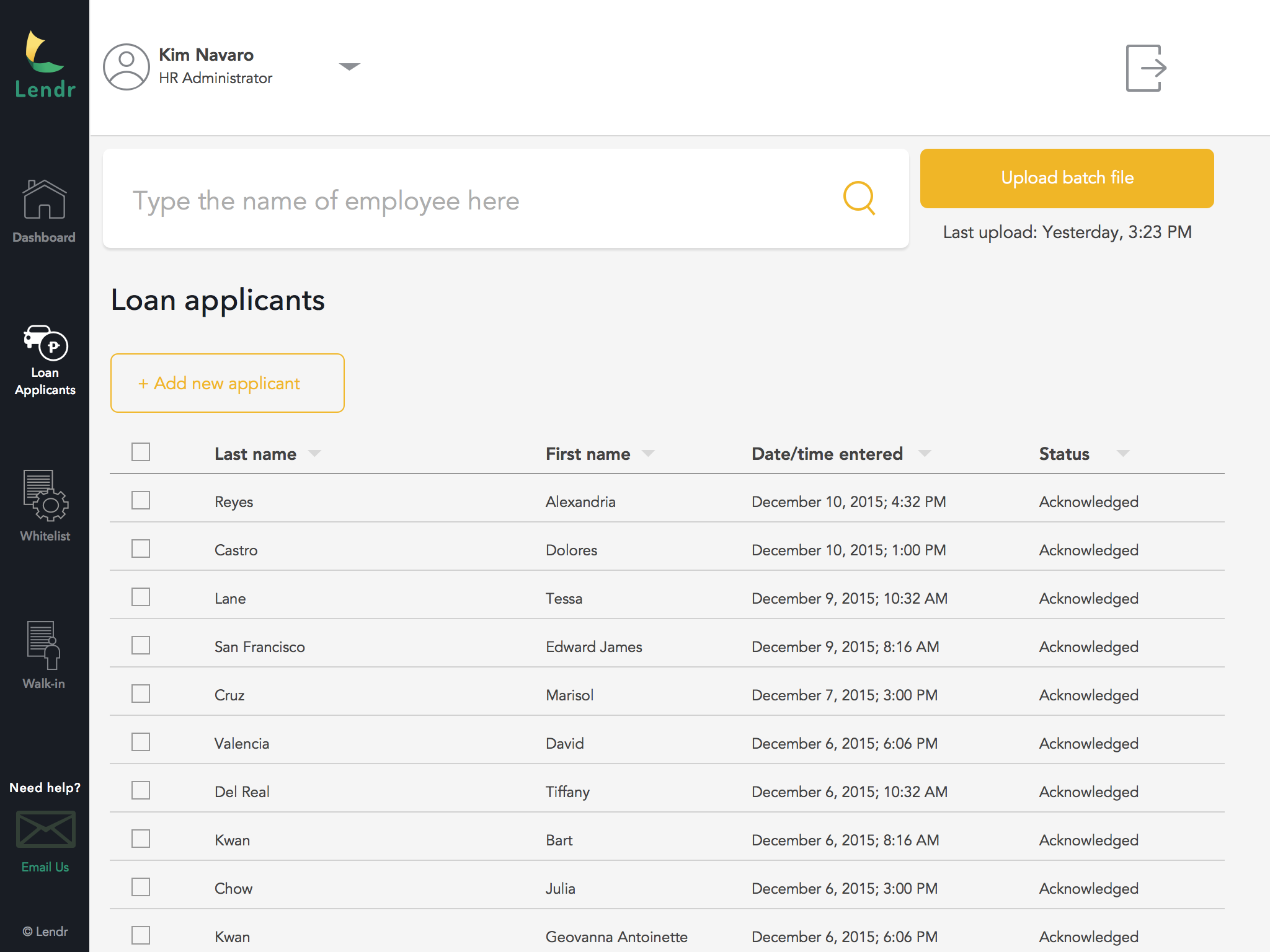The height and width of the screenshot is (952, 1270).
Task: Open the Dashboard house icon
Action: pos(44,200)
